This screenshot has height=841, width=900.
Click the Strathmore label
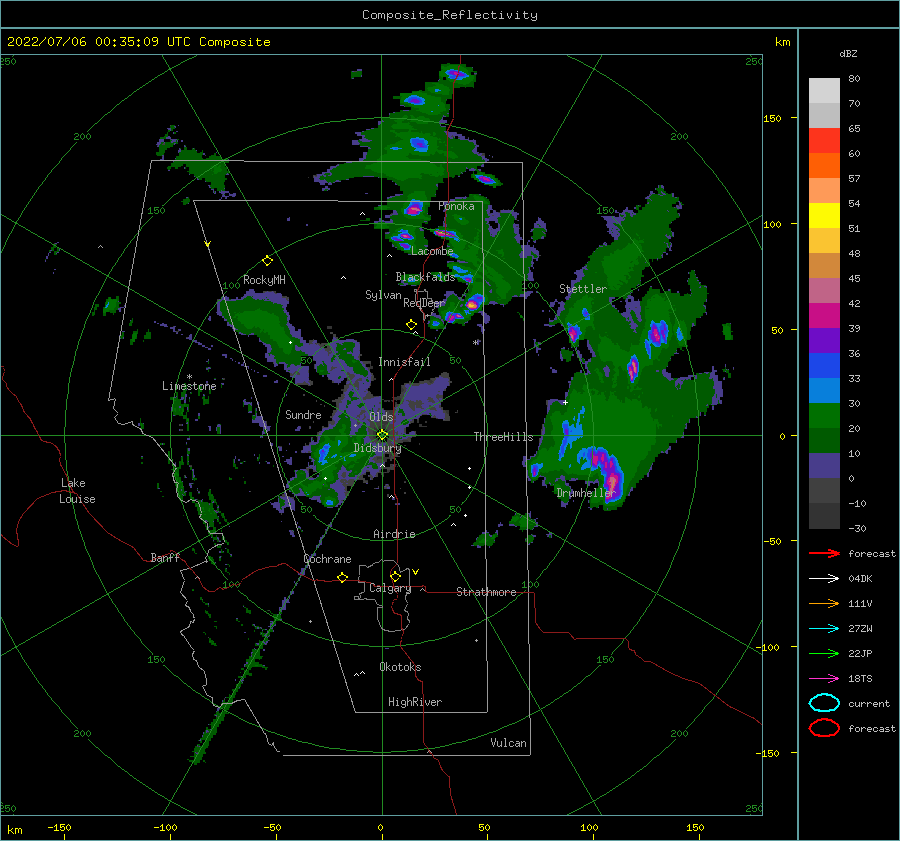click(487, 592)
